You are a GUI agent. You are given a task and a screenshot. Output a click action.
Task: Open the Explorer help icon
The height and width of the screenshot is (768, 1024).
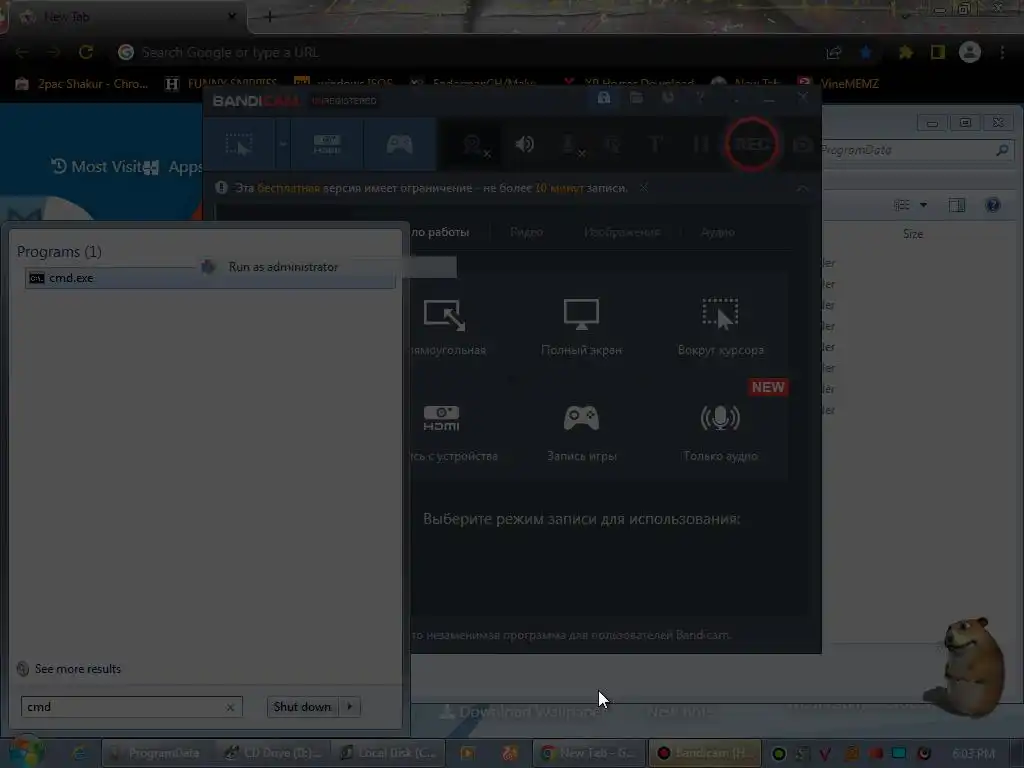[x=993, y=205]
